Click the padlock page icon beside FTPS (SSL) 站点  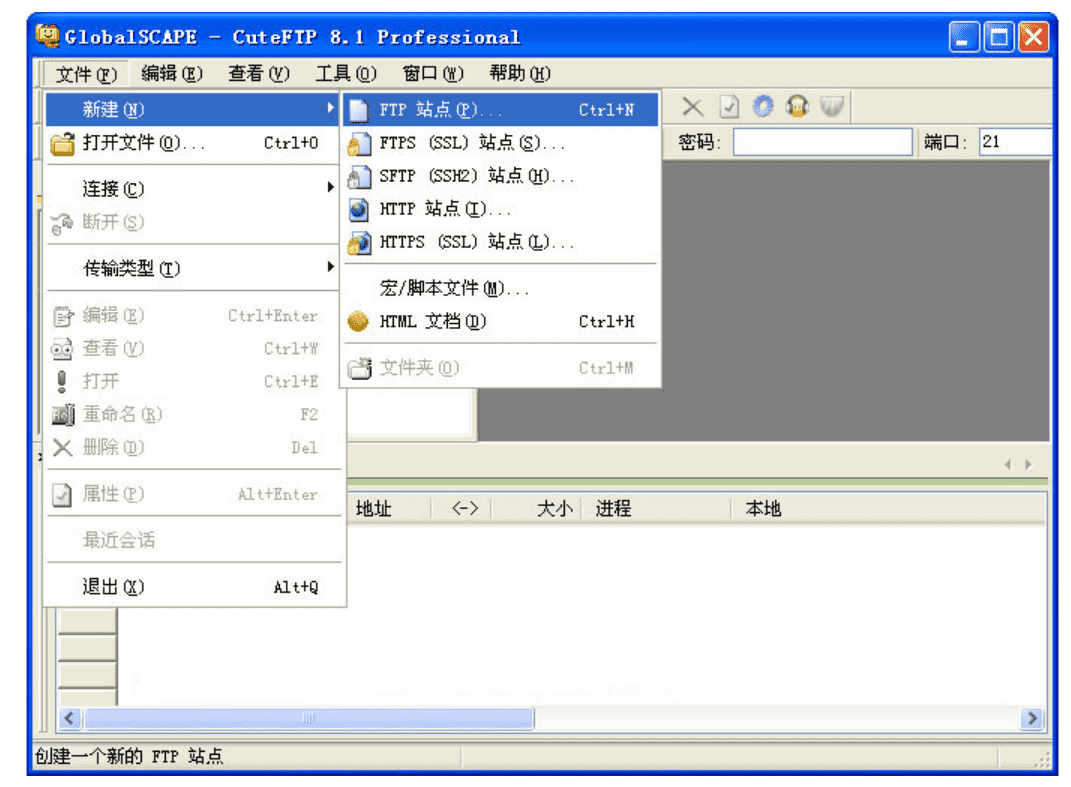359,143
